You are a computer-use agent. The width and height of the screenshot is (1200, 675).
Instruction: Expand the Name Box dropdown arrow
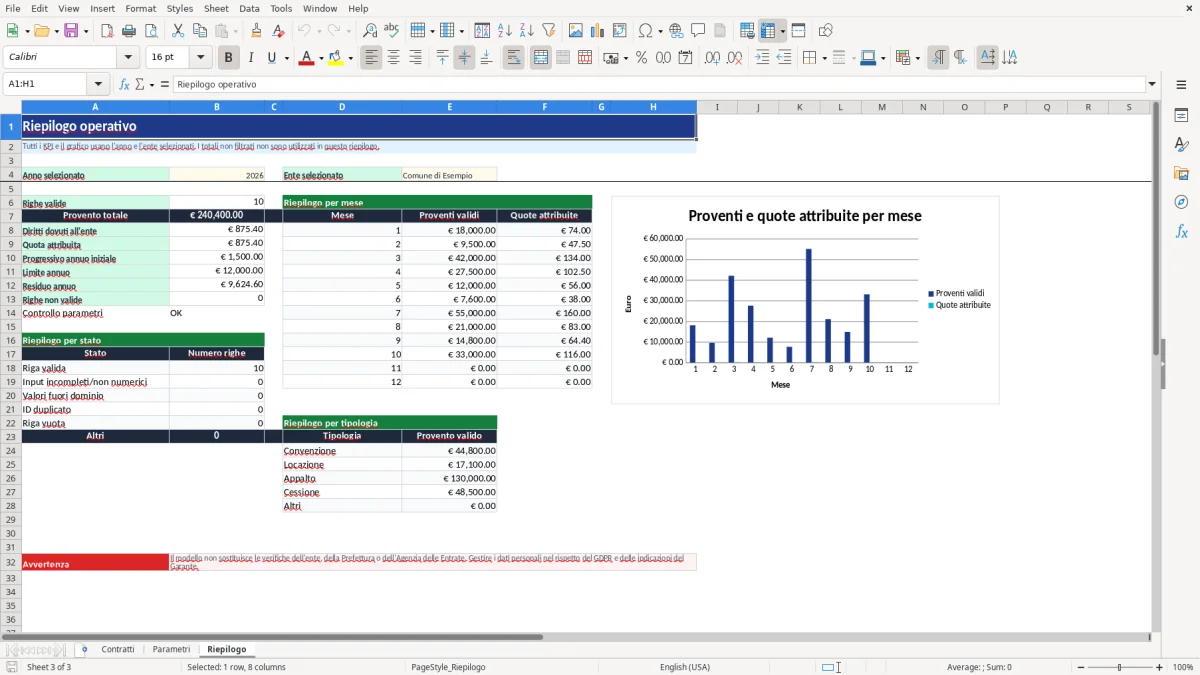[98, 84]
